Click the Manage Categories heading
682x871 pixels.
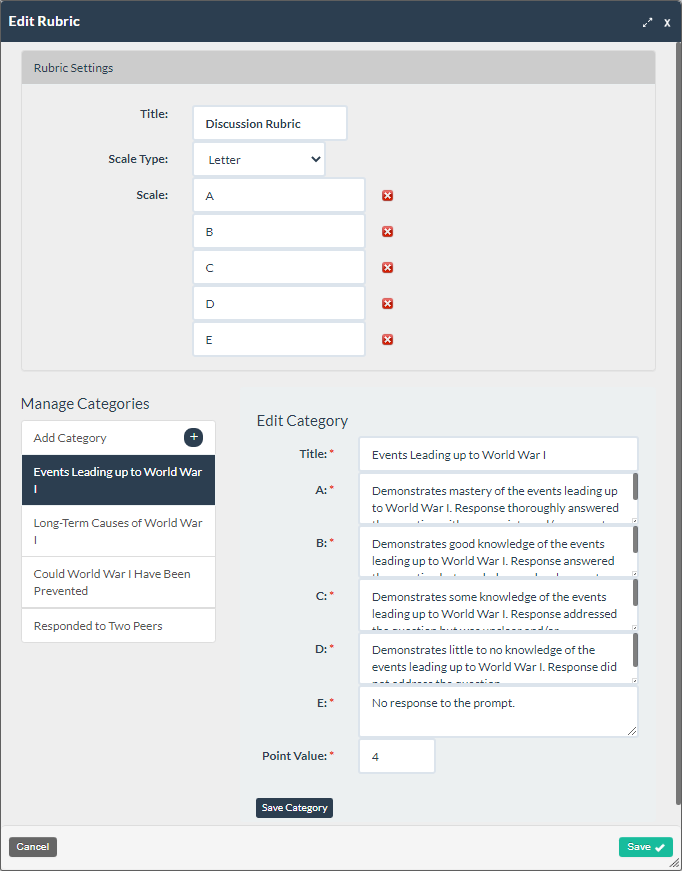pyautogui.click(x=85, y=404)
